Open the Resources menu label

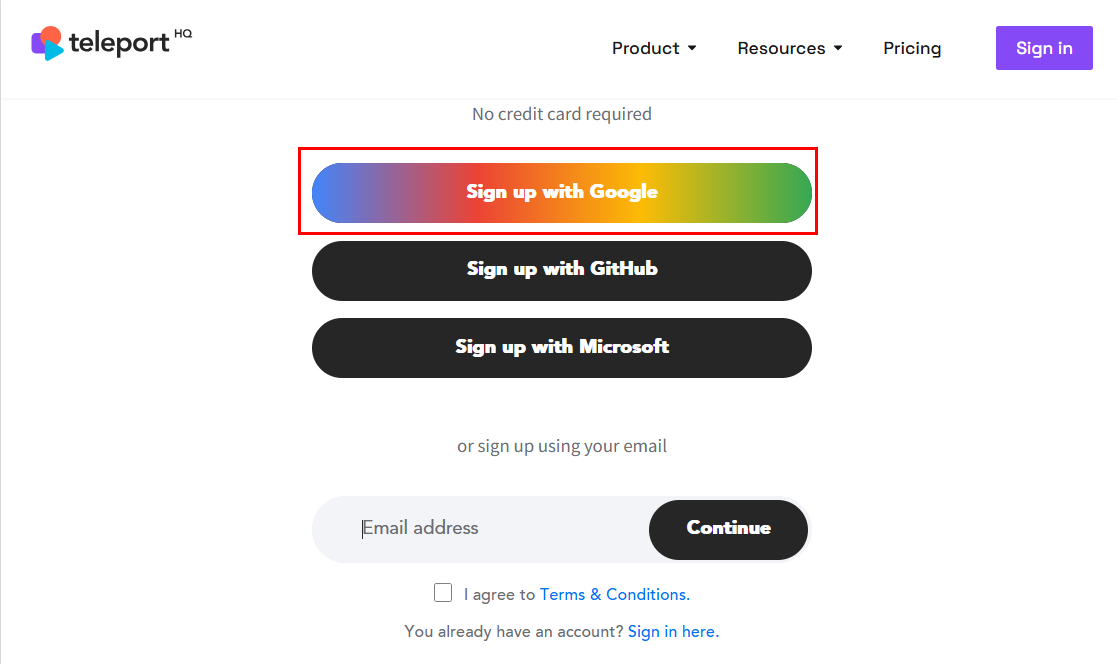click(781, 48)
